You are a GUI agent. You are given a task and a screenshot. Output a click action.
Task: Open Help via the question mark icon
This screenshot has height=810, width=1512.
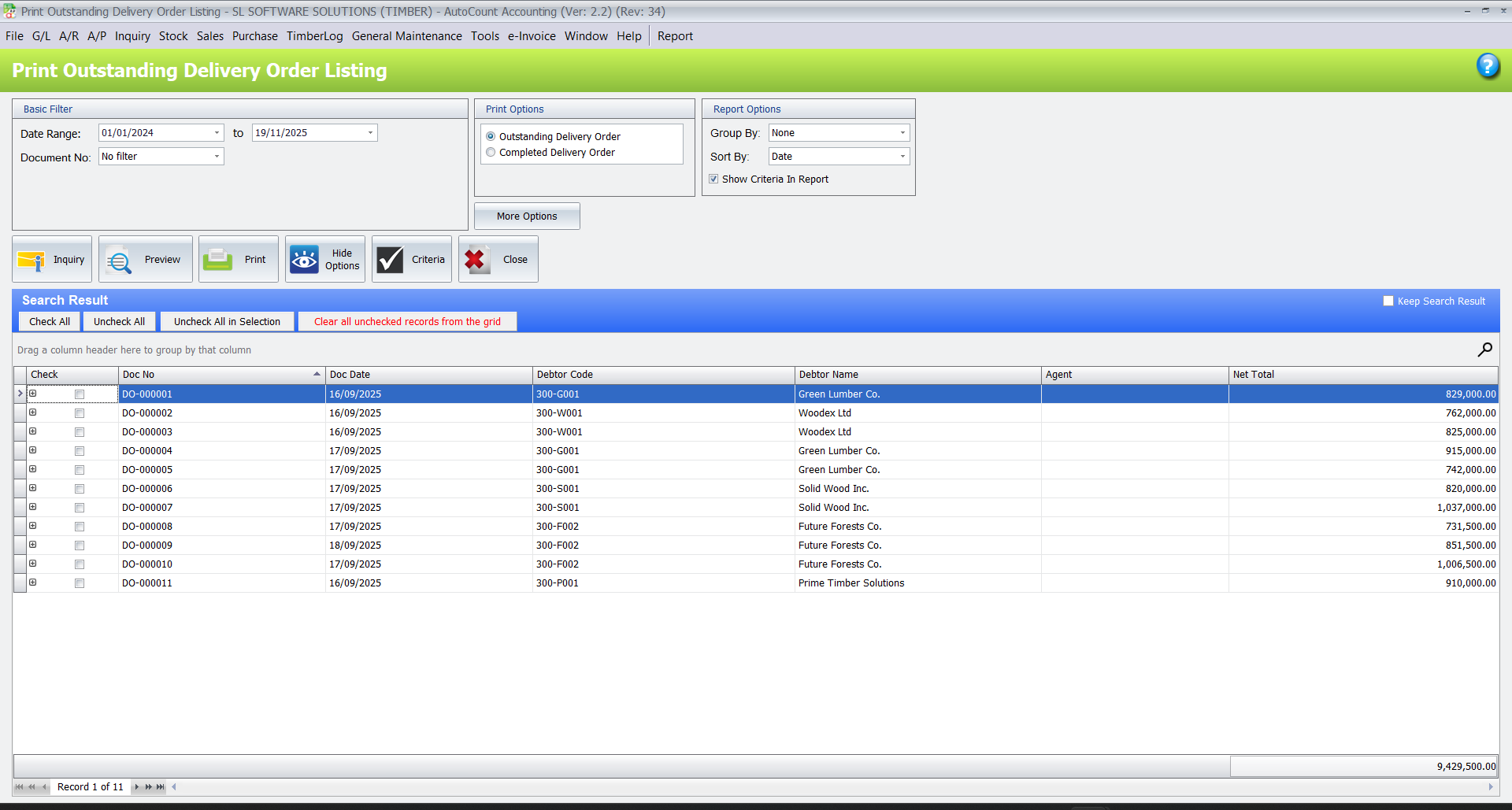coord(1489,67)
